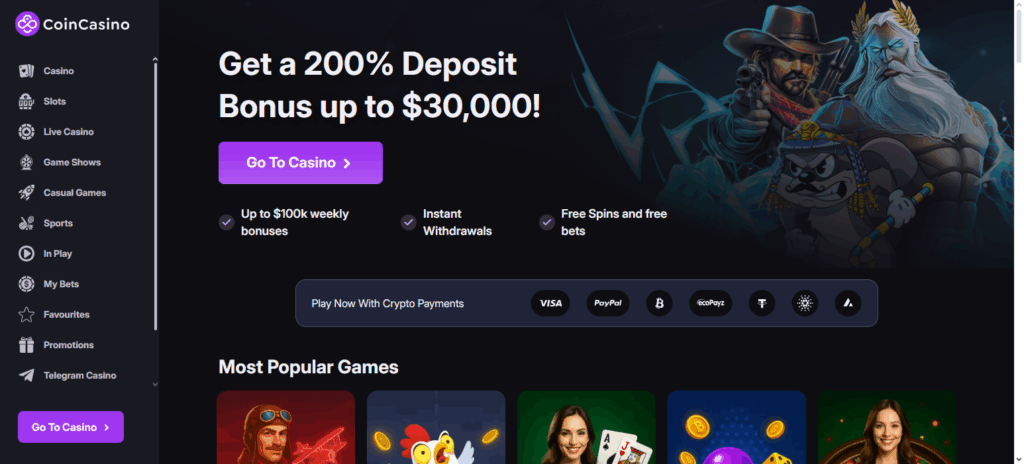Click the In Play circular play icon

pos(26,254)
